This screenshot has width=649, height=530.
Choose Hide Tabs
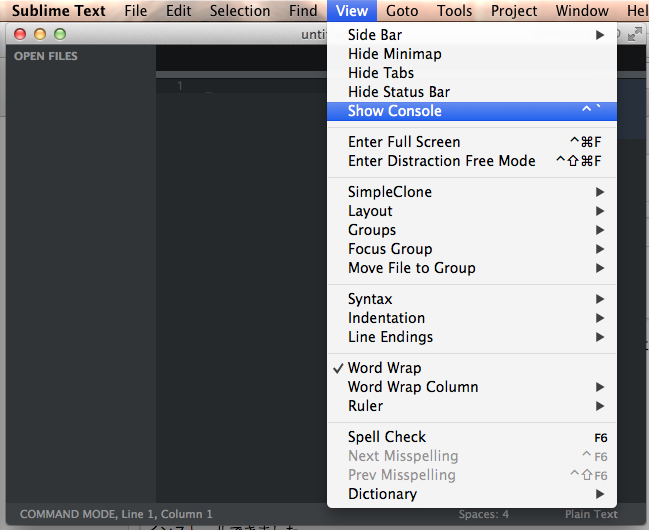point(472,73)
